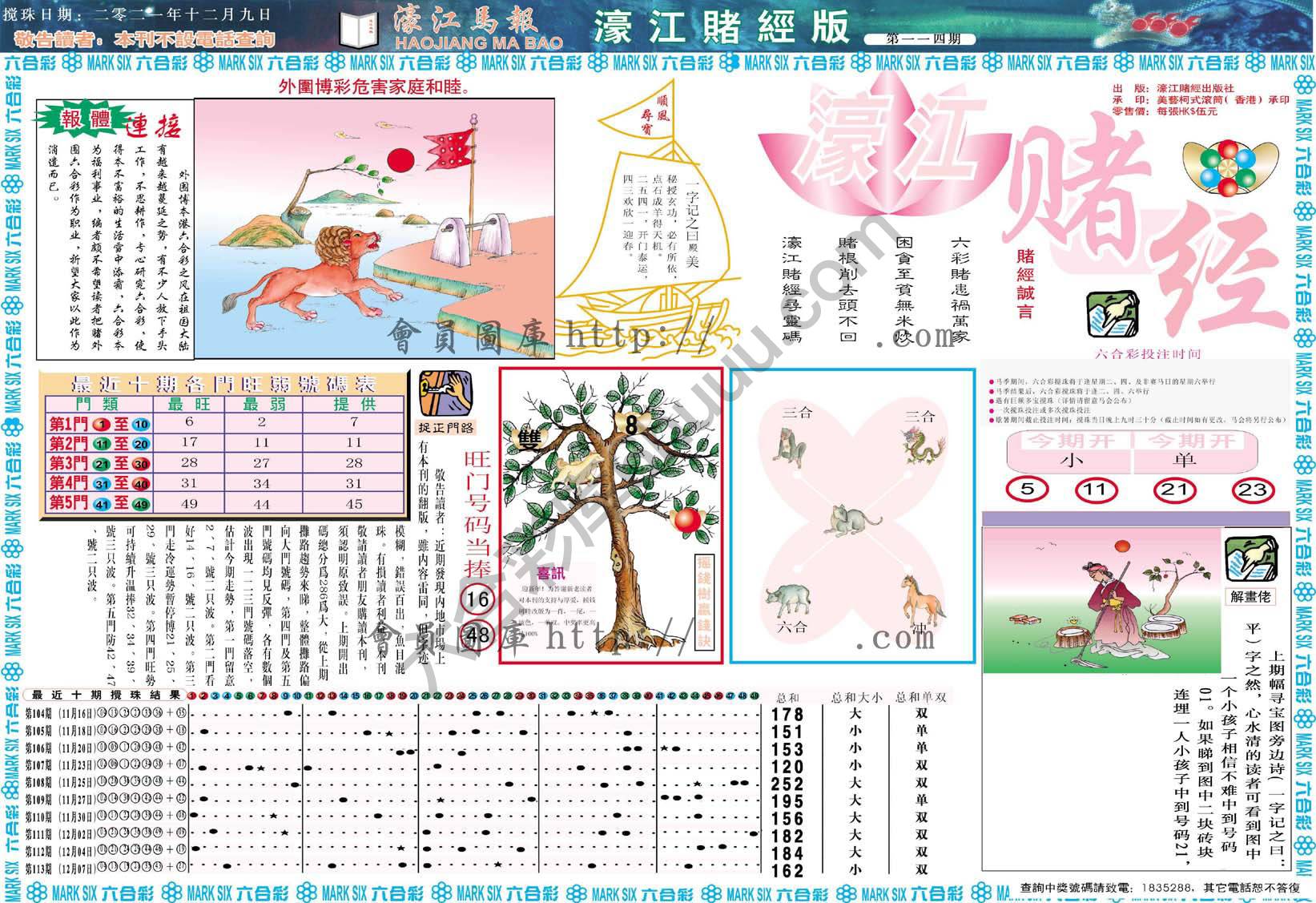Click the number 8 tag on the tree
Image resolution: width=1316 pixels, height=903 pixels.
(x=630, y=425)
